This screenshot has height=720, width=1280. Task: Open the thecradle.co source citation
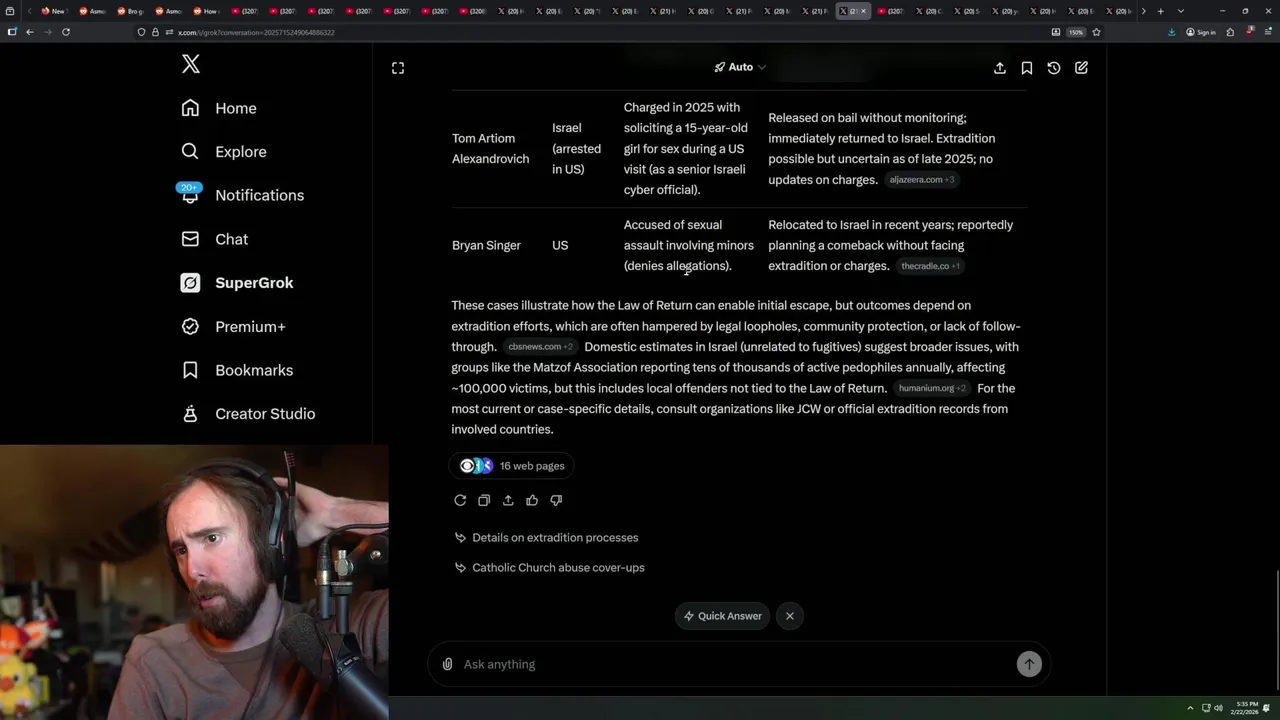pyautogui.click(x=930, y=266)
